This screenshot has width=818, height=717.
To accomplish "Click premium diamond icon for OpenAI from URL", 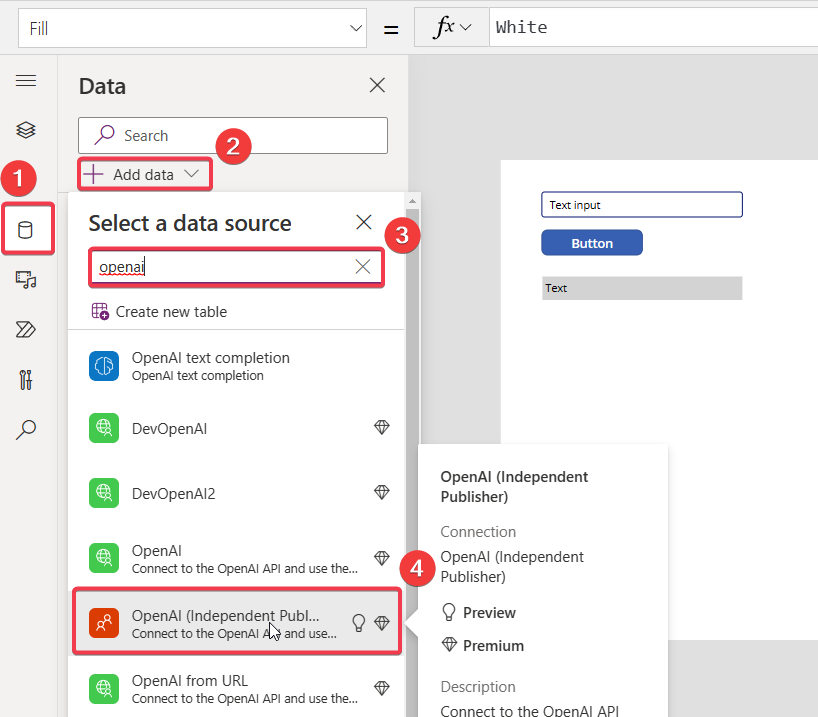I will coord(382,688).
